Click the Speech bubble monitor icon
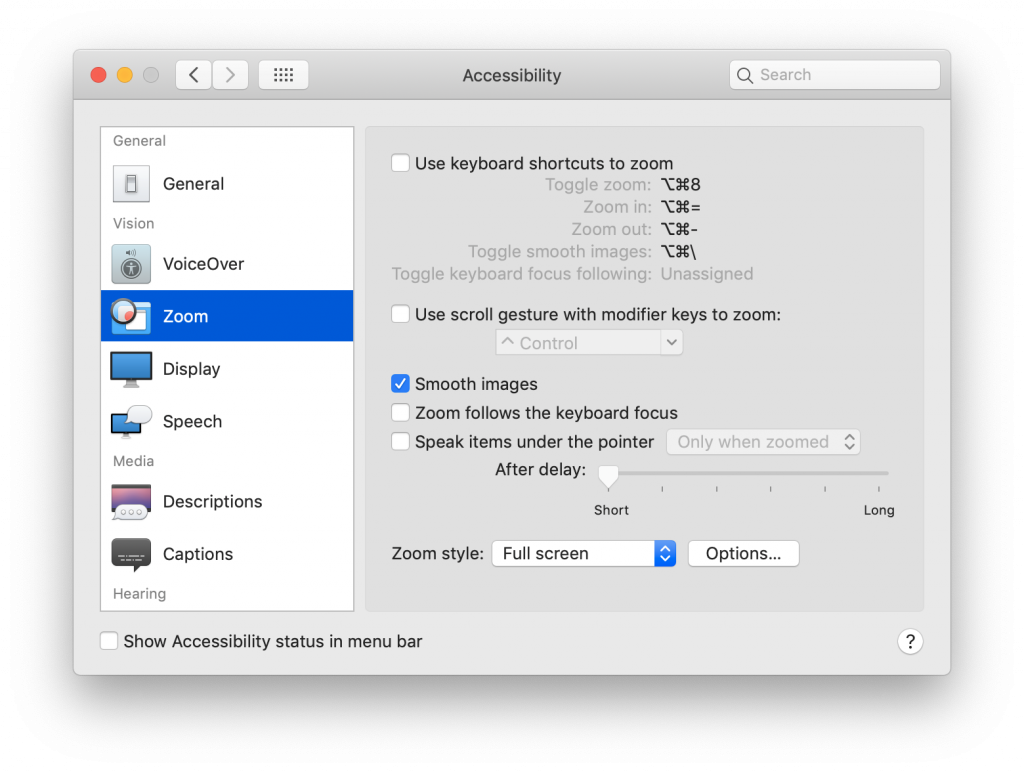1024x772 pixels. click(131, 421)
